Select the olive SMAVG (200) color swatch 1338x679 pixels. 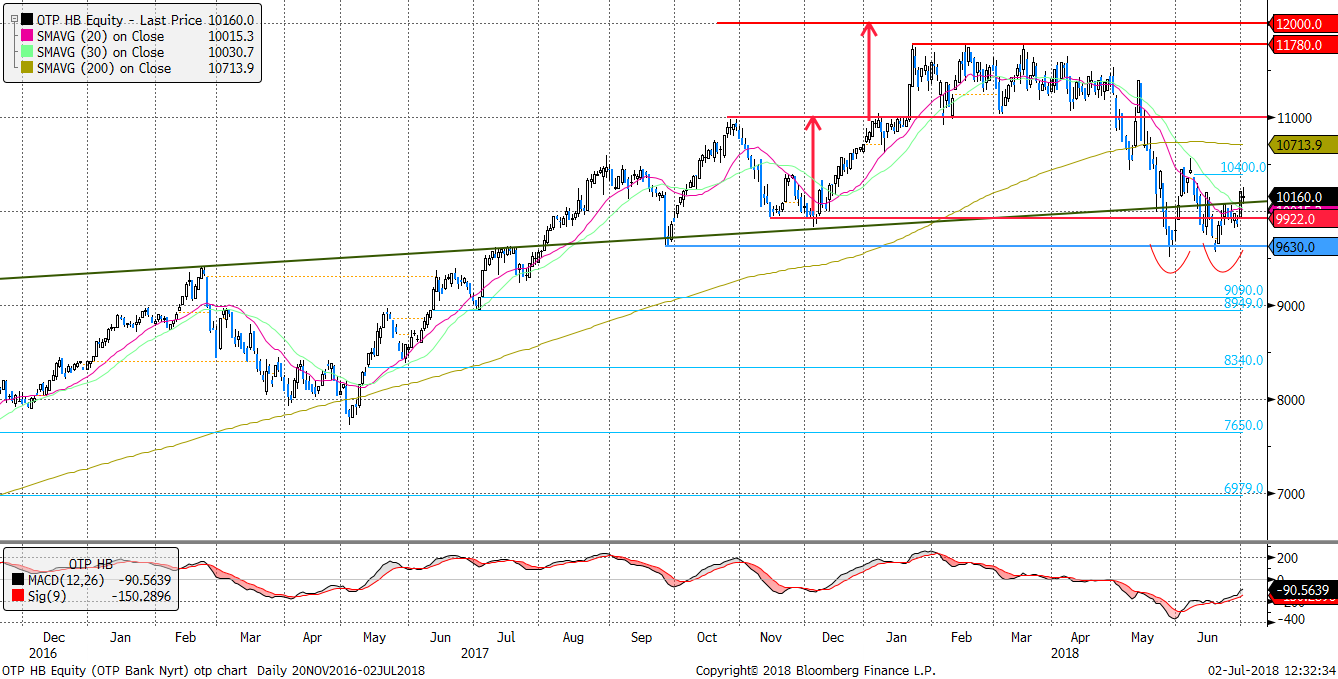tap(25, 69)
